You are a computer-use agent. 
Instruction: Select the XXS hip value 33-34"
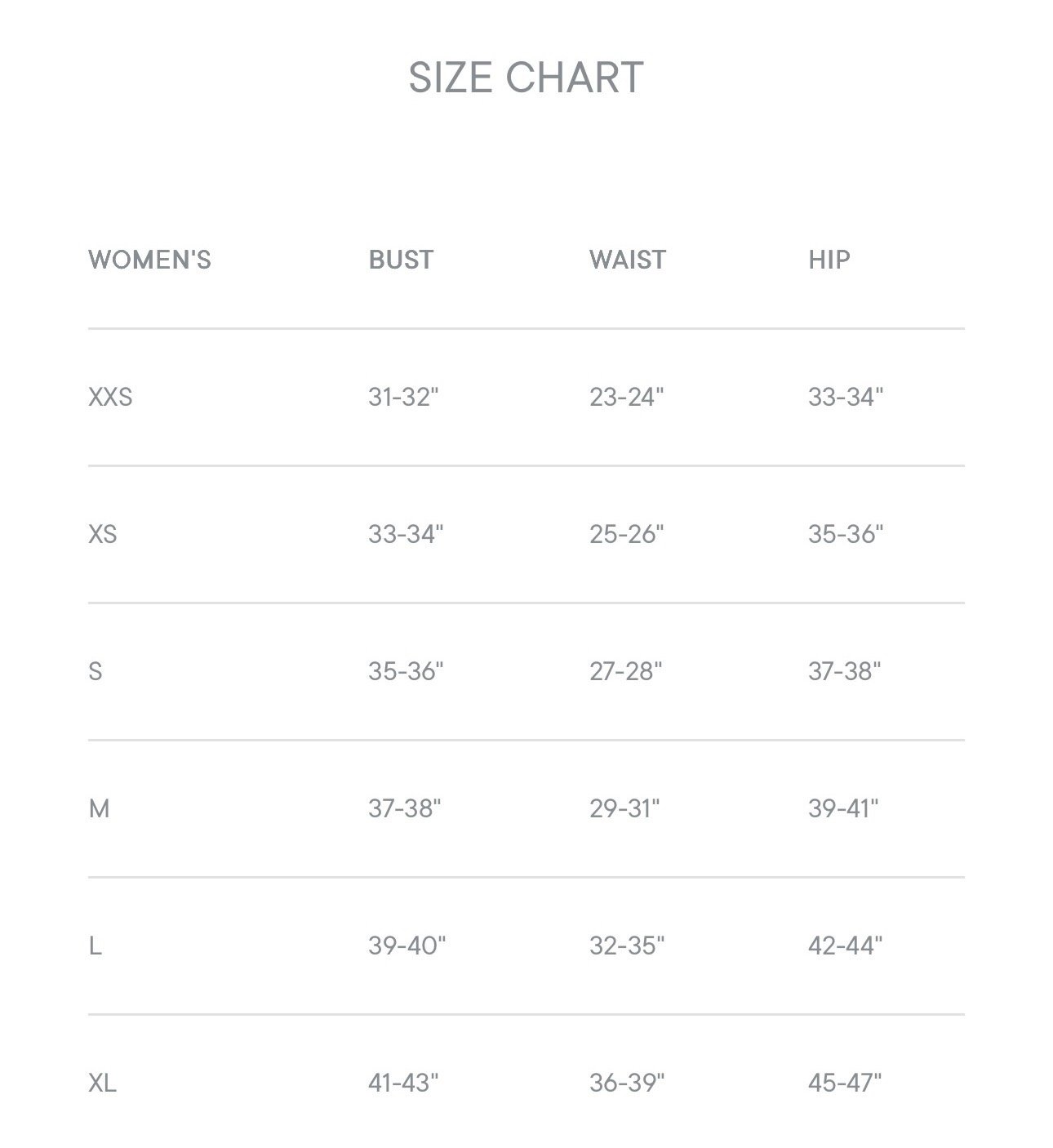pos(846,397)
